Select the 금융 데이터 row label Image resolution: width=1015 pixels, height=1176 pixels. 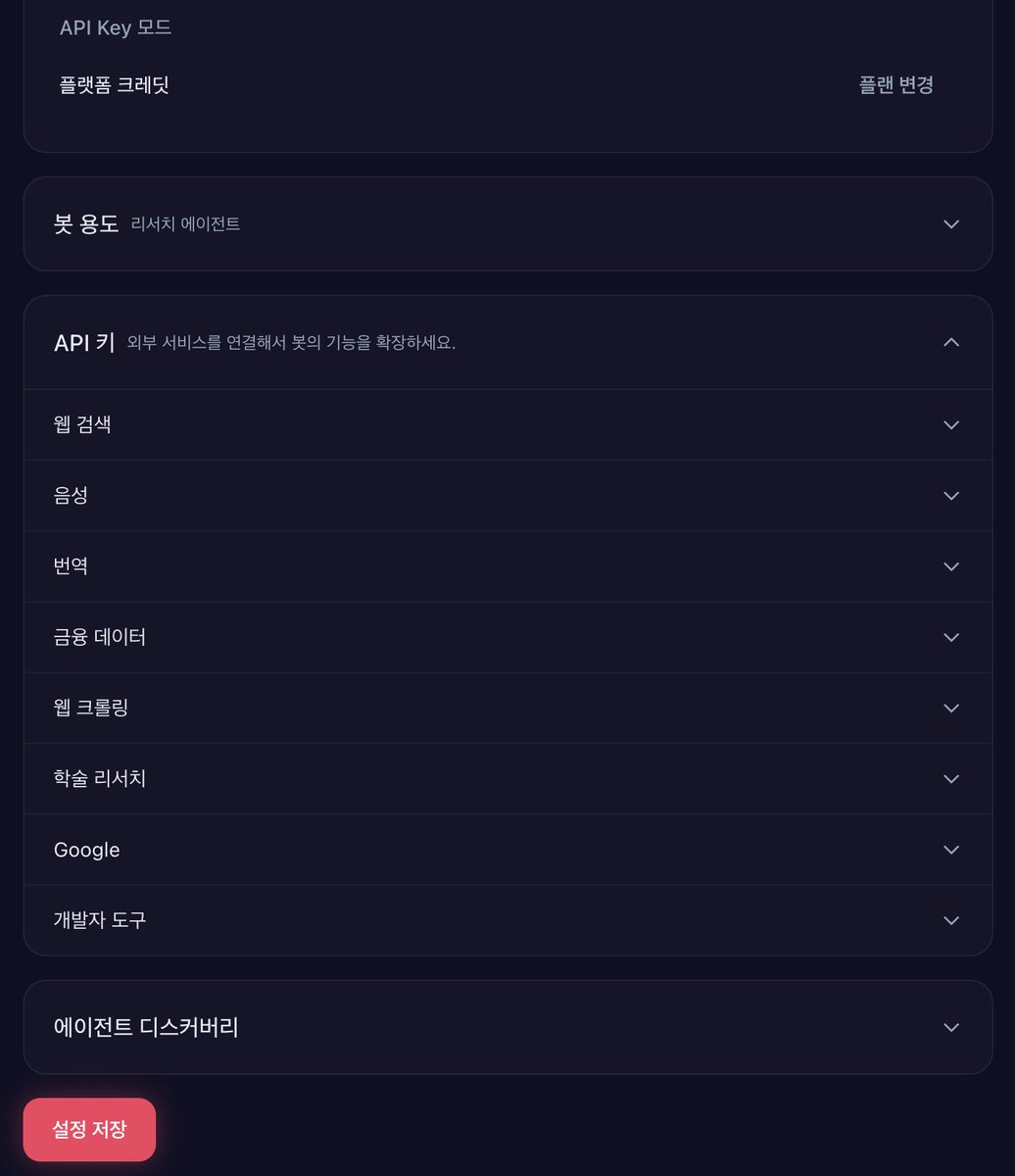coord(100,637)
